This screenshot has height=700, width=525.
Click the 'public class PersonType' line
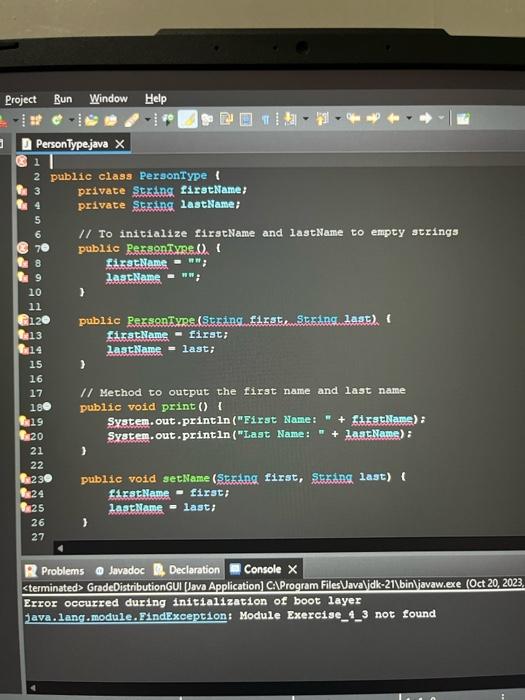coord(135,176)
